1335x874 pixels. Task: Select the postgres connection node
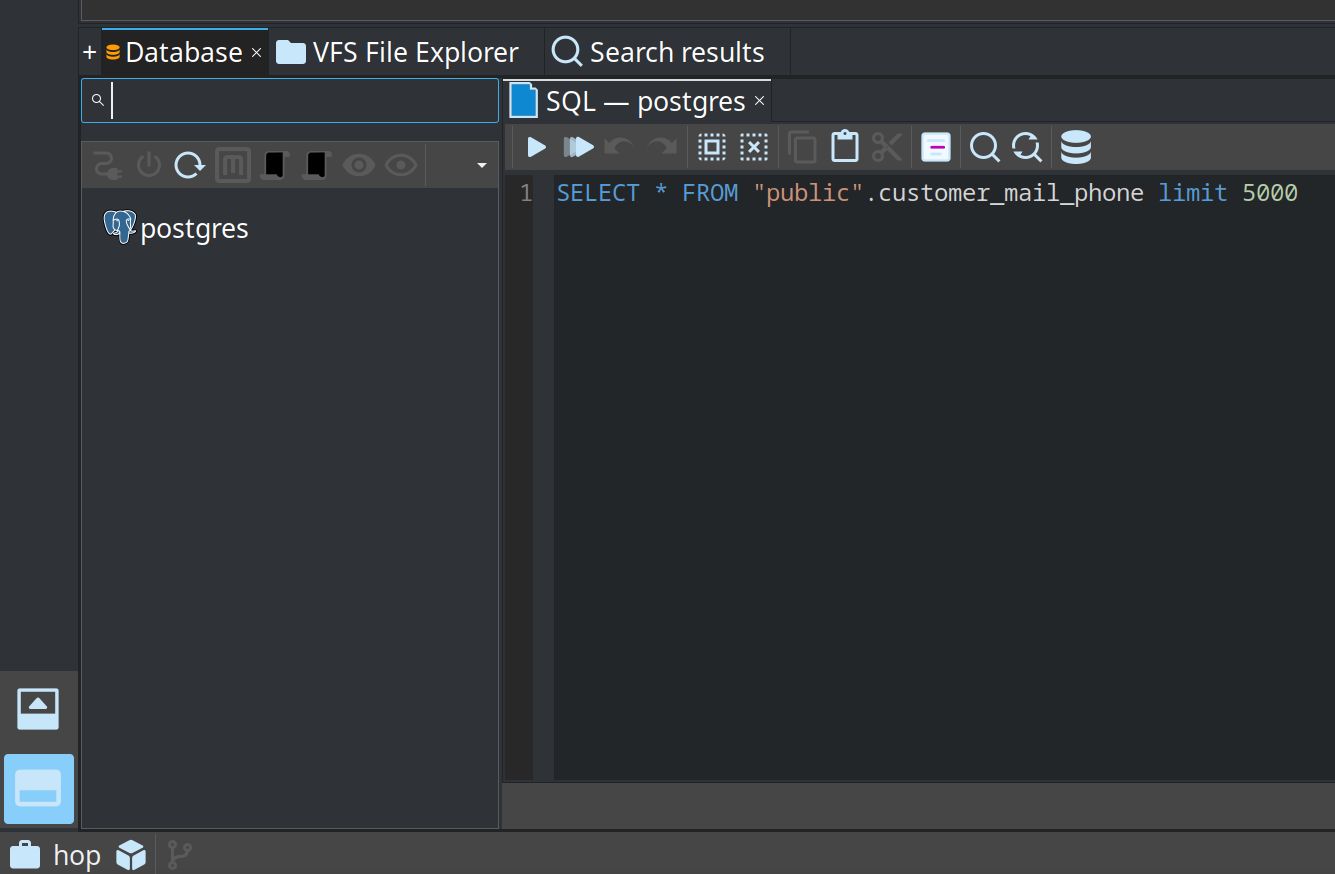coord(177,228)
